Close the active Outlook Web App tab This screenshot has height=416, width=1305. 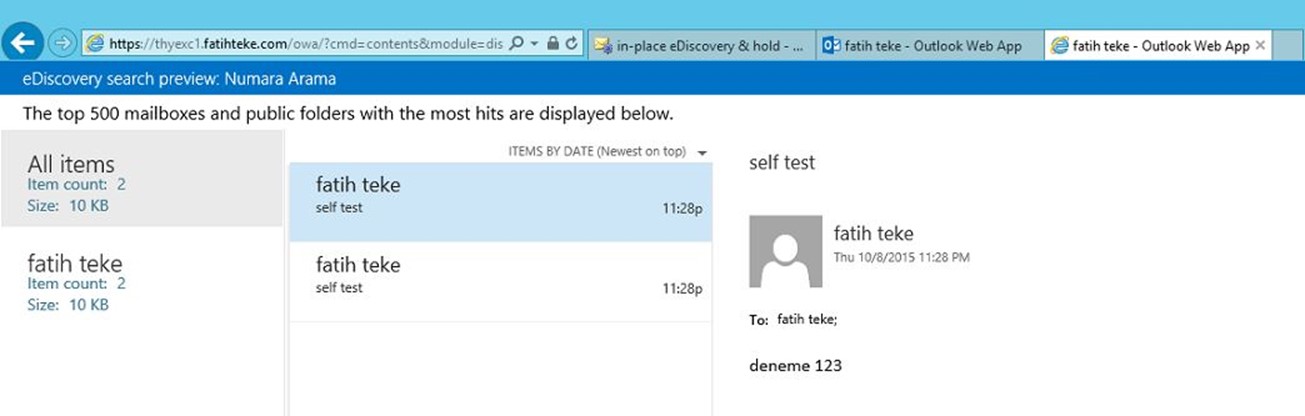1260,45
